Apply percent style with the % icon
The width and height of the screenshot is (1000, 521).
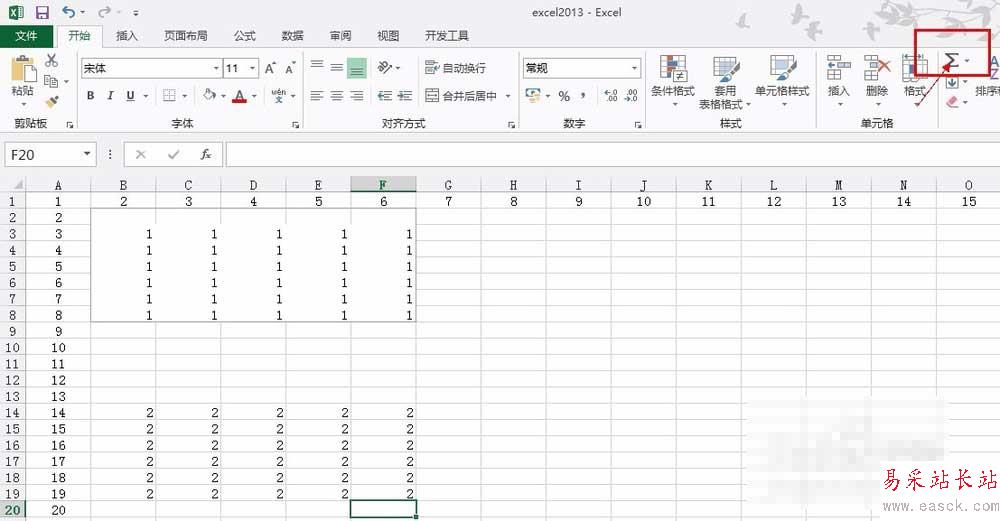[x=564, y=96]
